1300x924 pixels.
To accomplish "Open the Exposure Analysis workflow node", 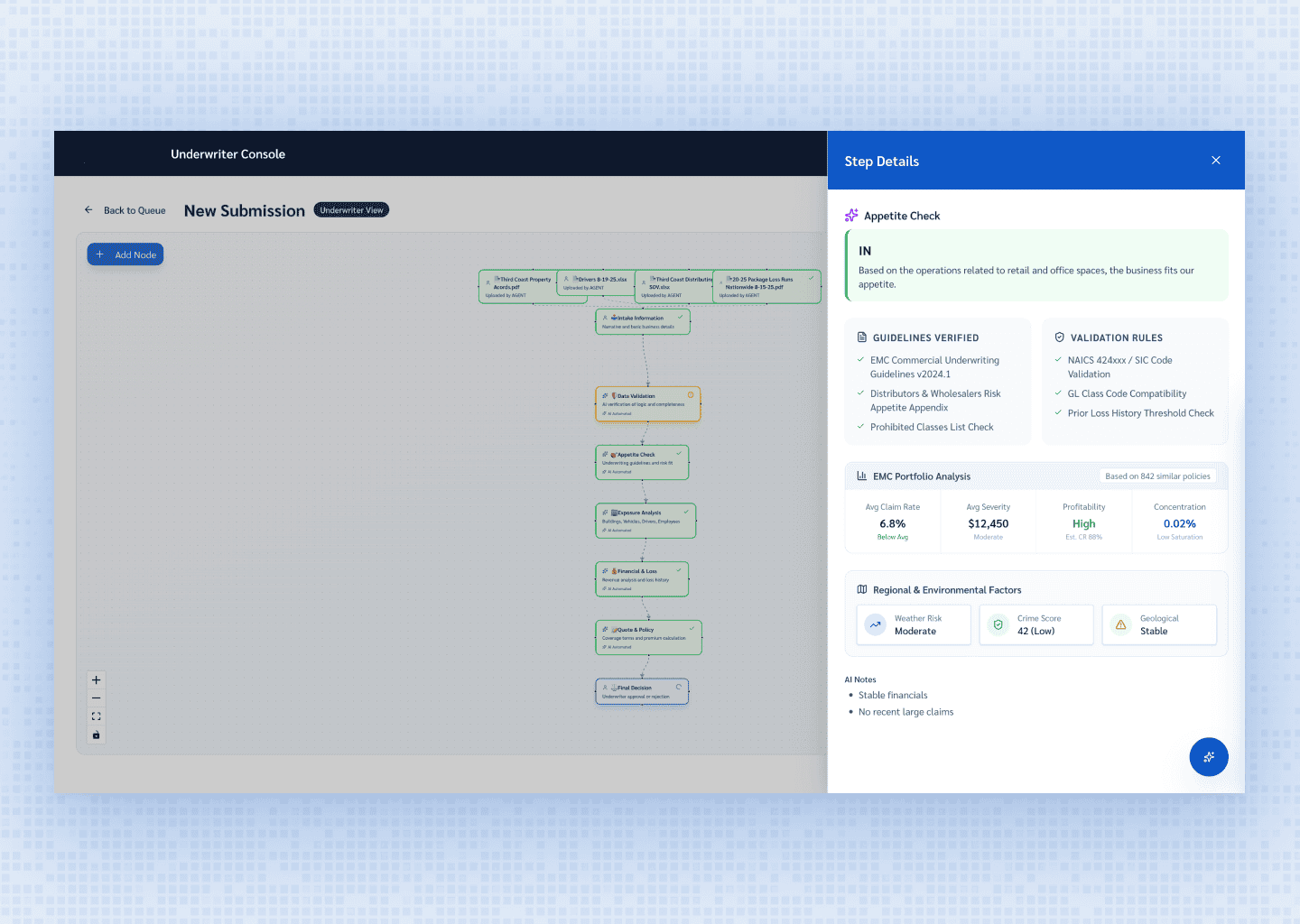I will tap(645, 521).
